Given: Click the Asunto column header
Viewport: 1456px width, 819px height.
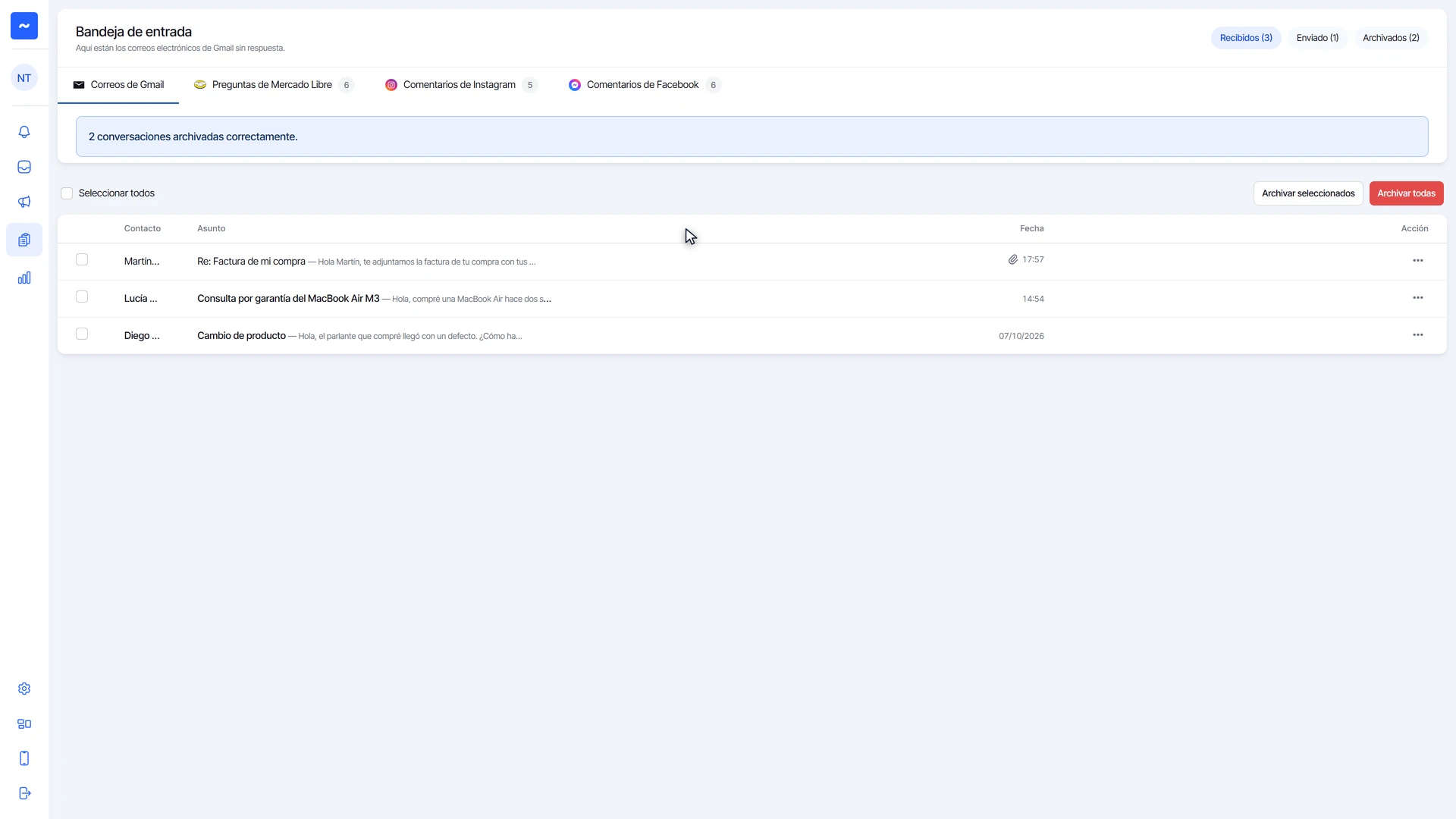Looking at the screenshot, I should 211,228.
